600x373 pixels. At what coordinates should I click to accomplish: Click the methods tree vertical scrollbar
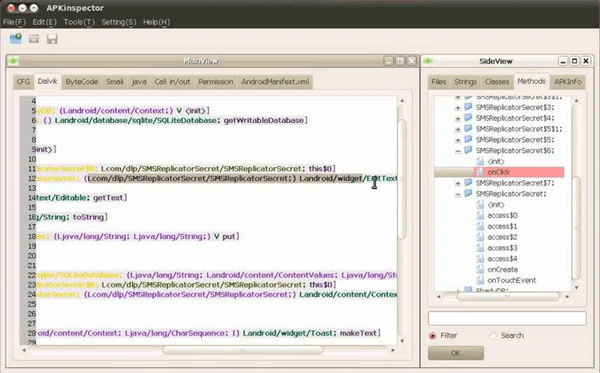point(576,228)
